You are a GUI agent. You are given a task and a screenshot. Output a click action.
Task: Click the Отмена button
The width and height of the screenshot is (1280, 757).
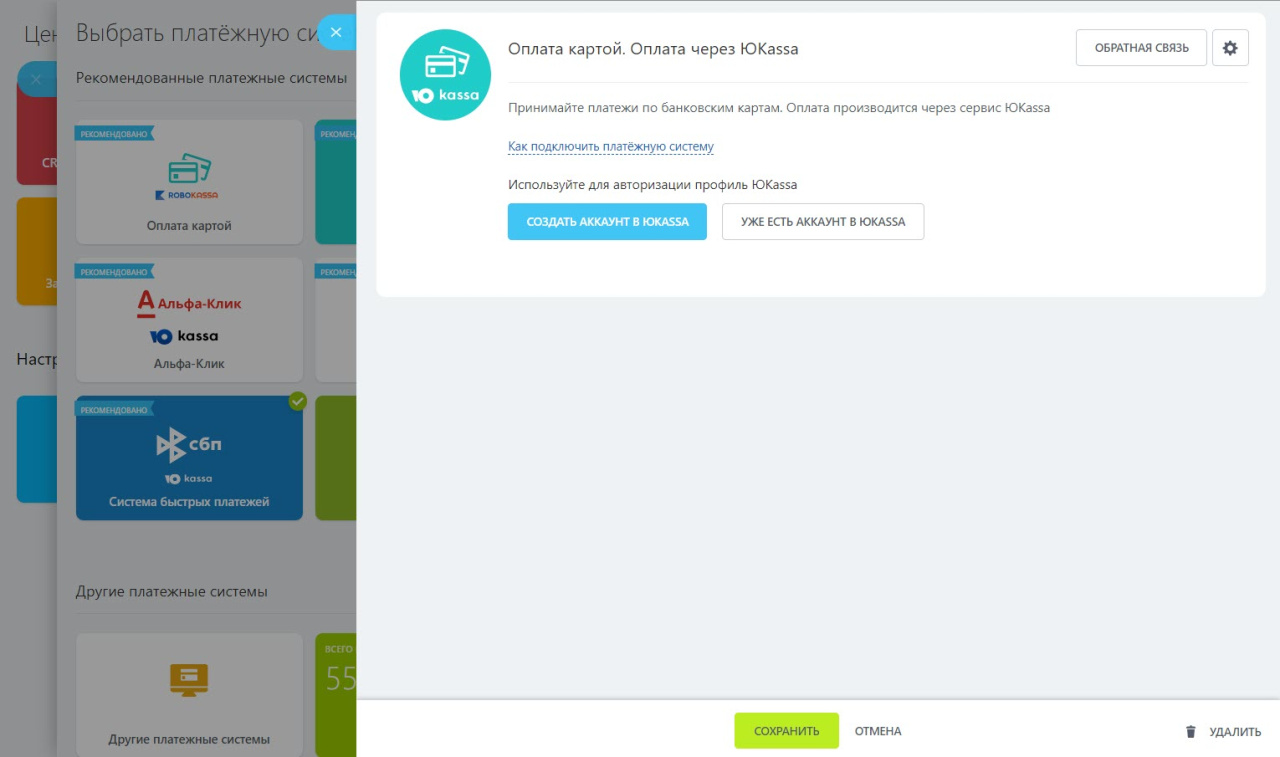878,731
